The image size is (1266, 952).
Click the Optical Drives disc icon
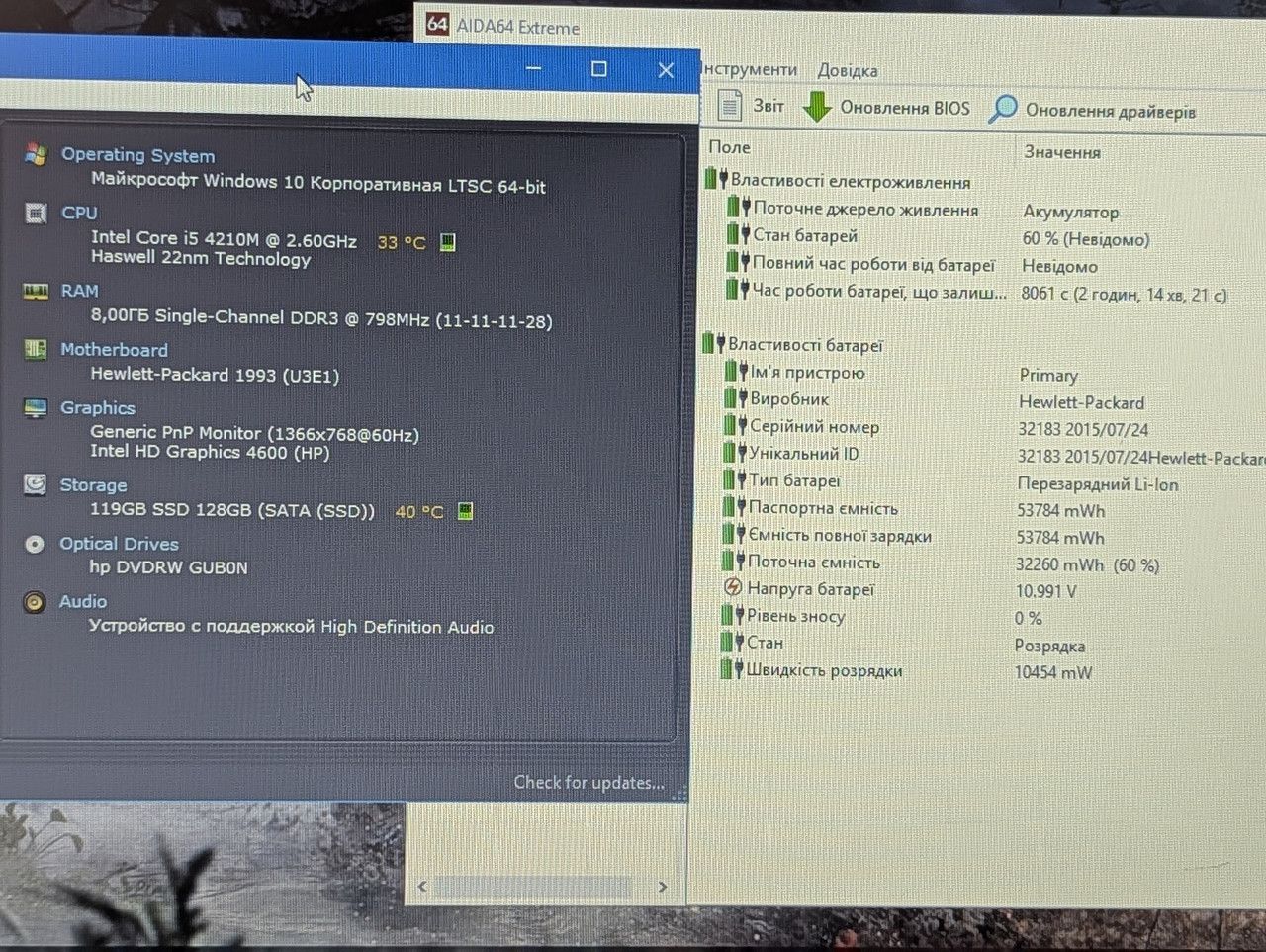click(35, 544)
